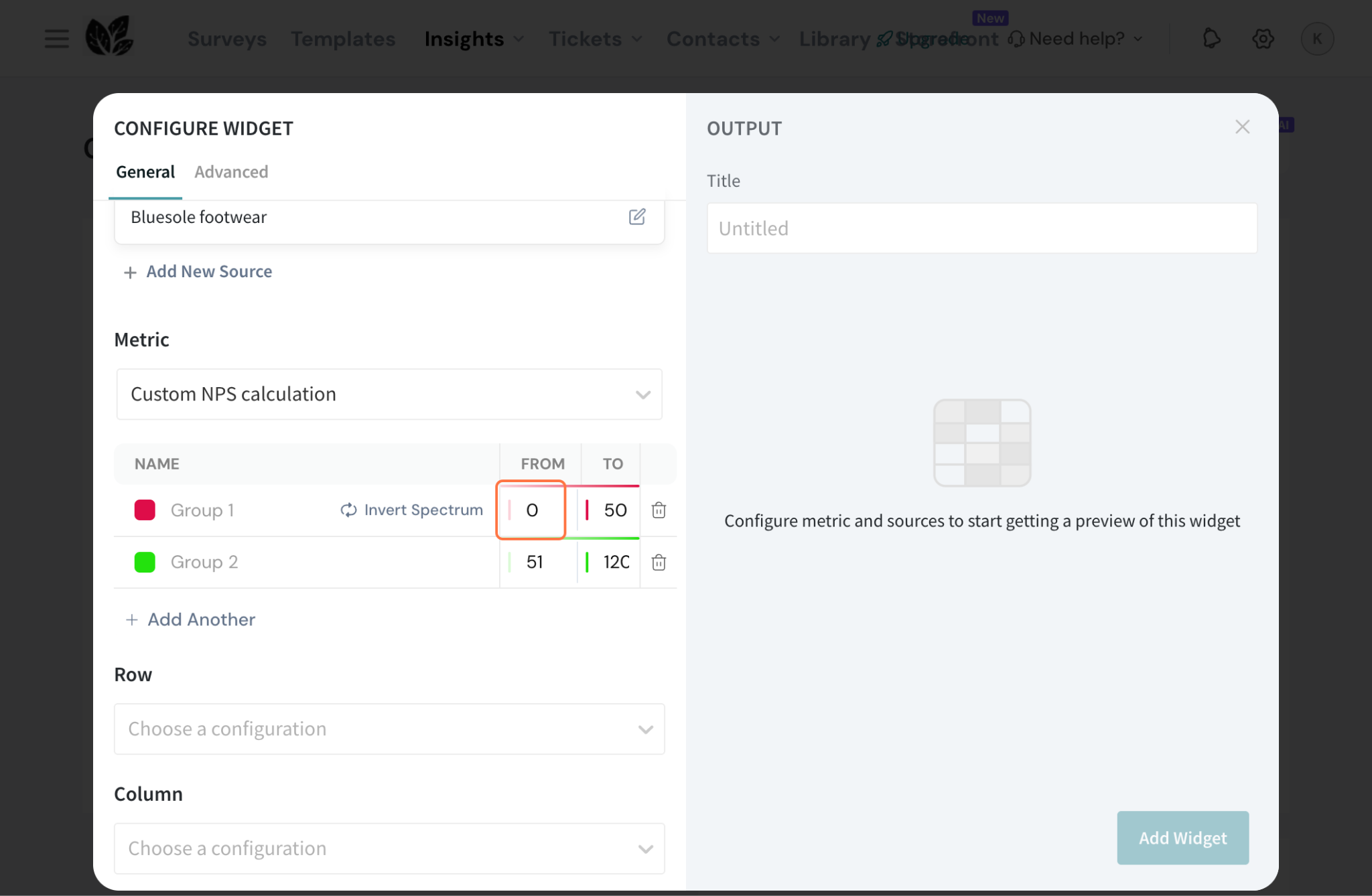Click the green Group 2 color swatch
This screenshot has width=1372, height=896.
tap(145, 563)
